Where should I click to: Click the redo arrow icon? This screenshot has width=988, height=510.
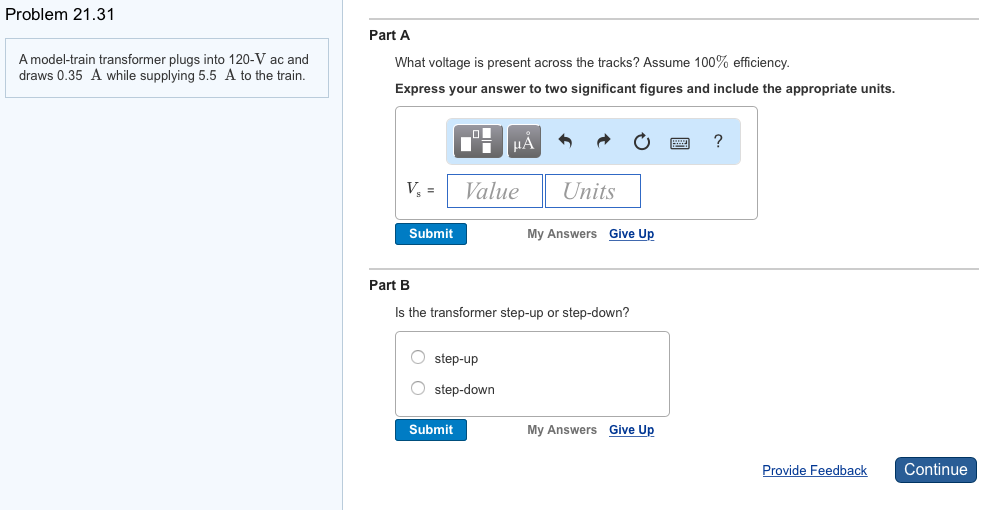click(603, 142)
